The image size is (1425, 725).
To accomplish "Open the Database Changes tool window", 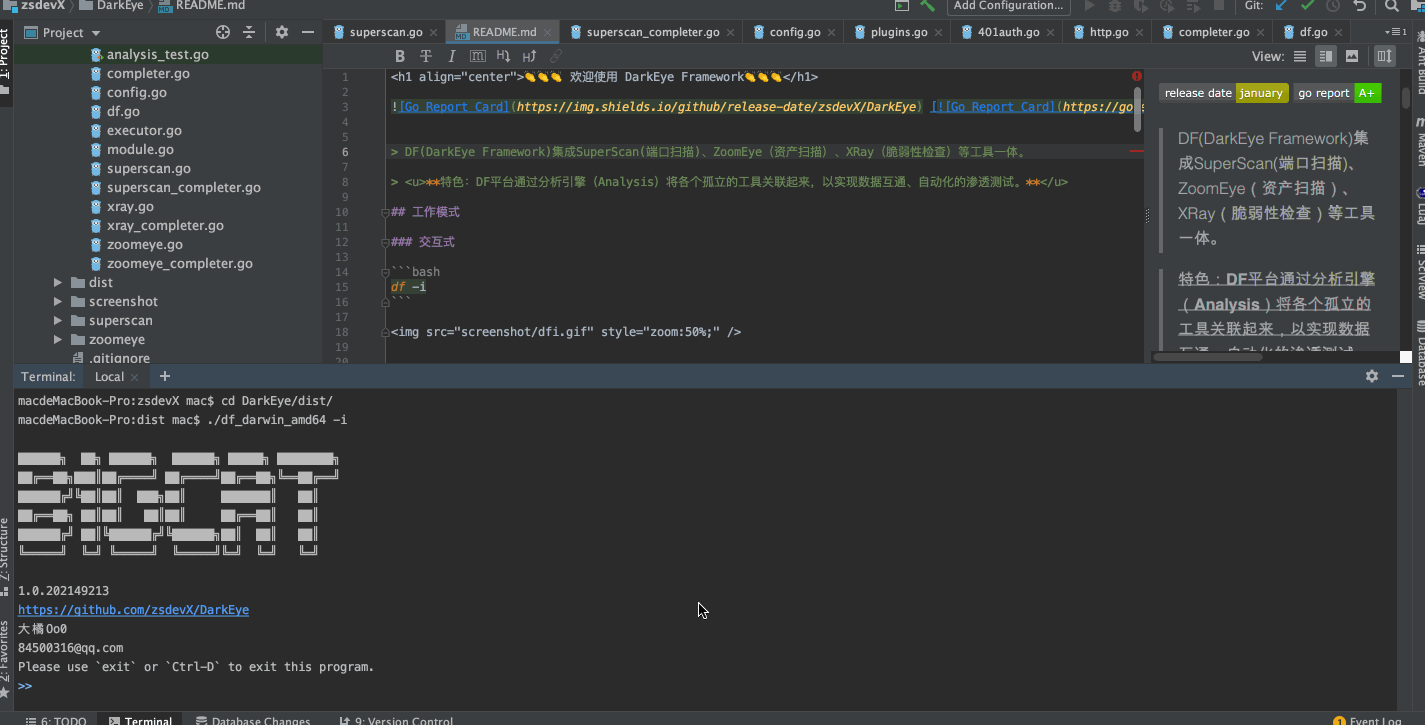I will 253,720.
